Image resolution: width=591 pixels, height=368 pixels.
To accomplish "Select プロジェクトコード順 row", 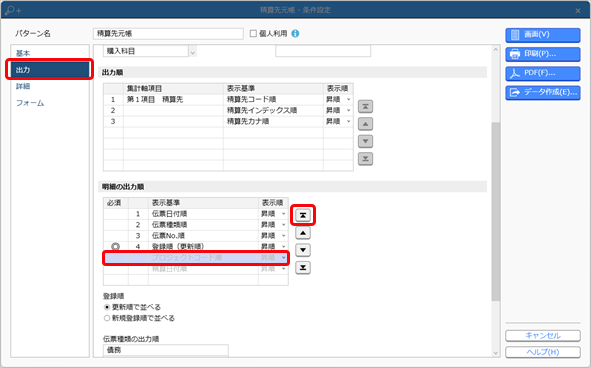I will pyautogui.click(x=196, y=258).
